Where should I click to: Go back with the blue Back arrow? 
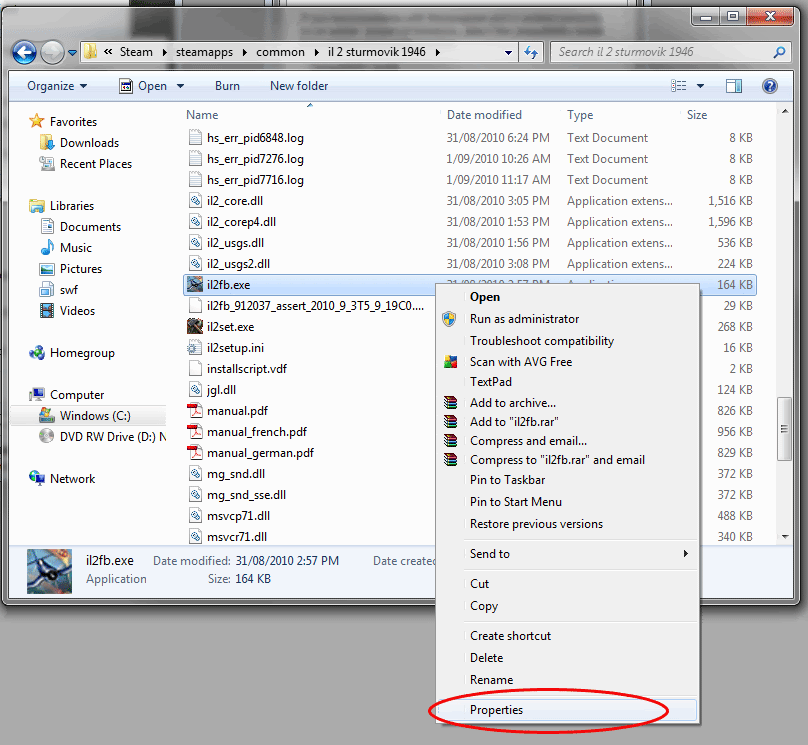pyautogui.click(x=24, y=53)
